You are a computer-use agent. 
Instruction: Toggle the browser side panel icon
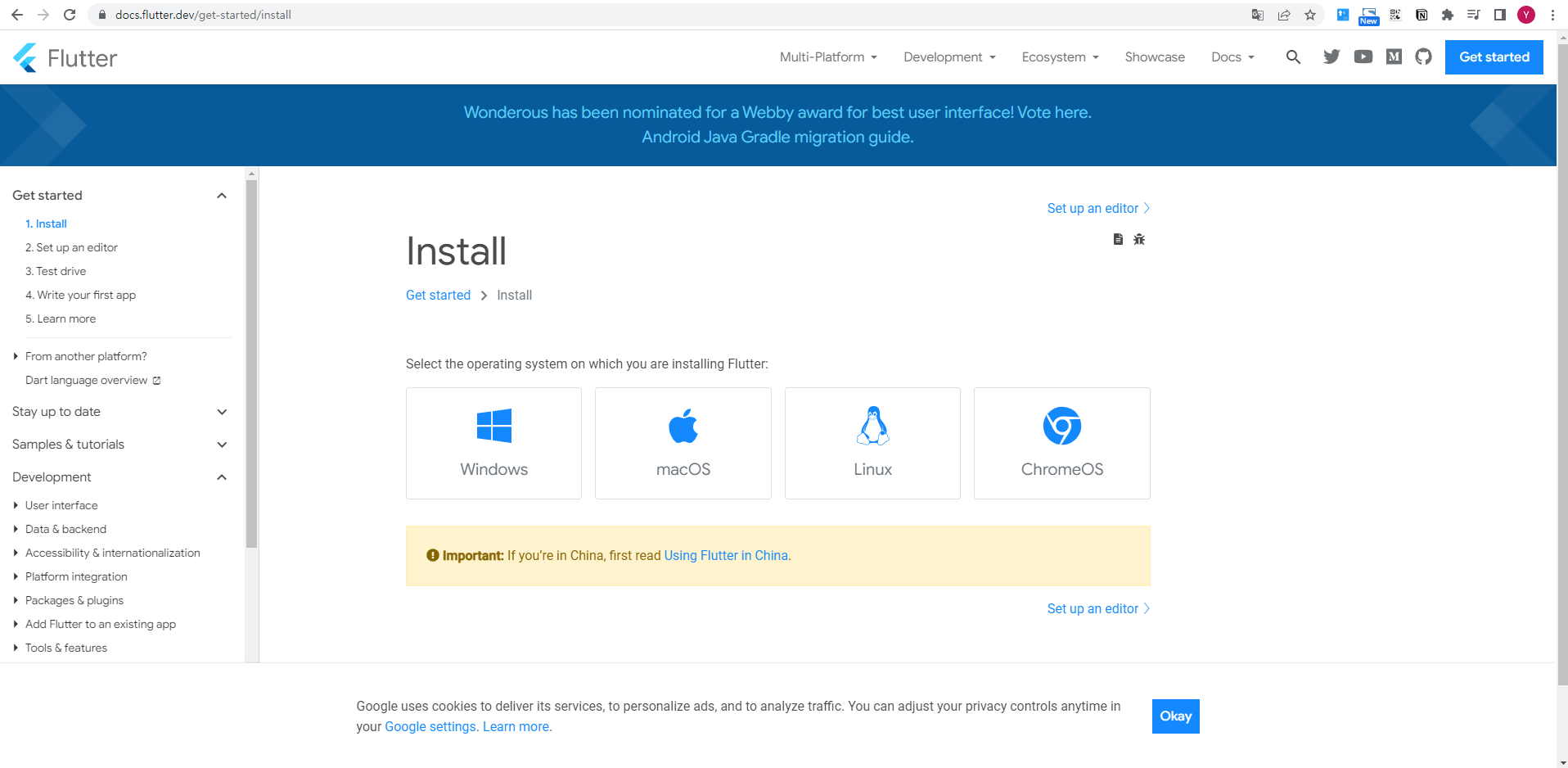click(x=1500, y=15)
